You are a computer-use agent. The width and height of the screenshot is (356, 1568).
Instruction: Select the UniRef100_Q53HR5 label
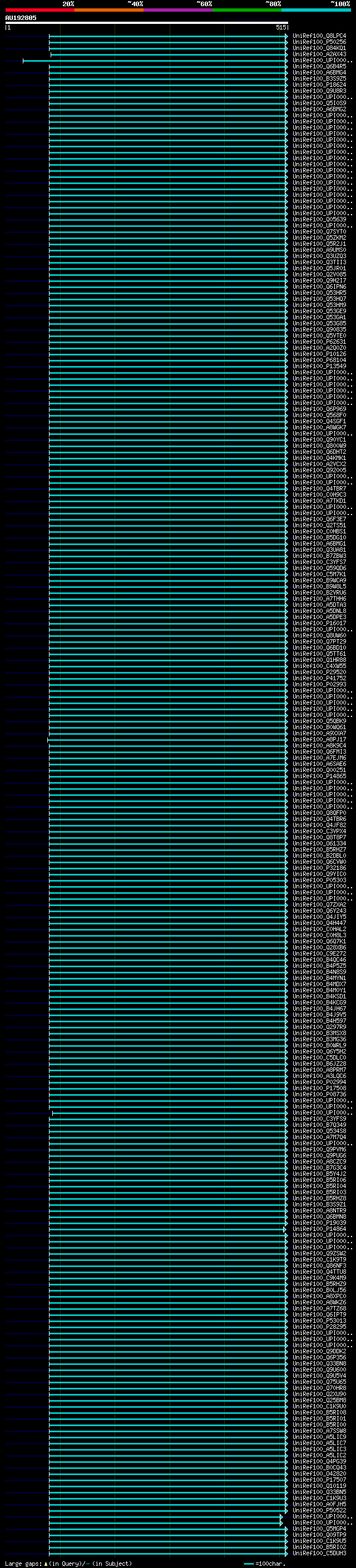pos(319,293)
